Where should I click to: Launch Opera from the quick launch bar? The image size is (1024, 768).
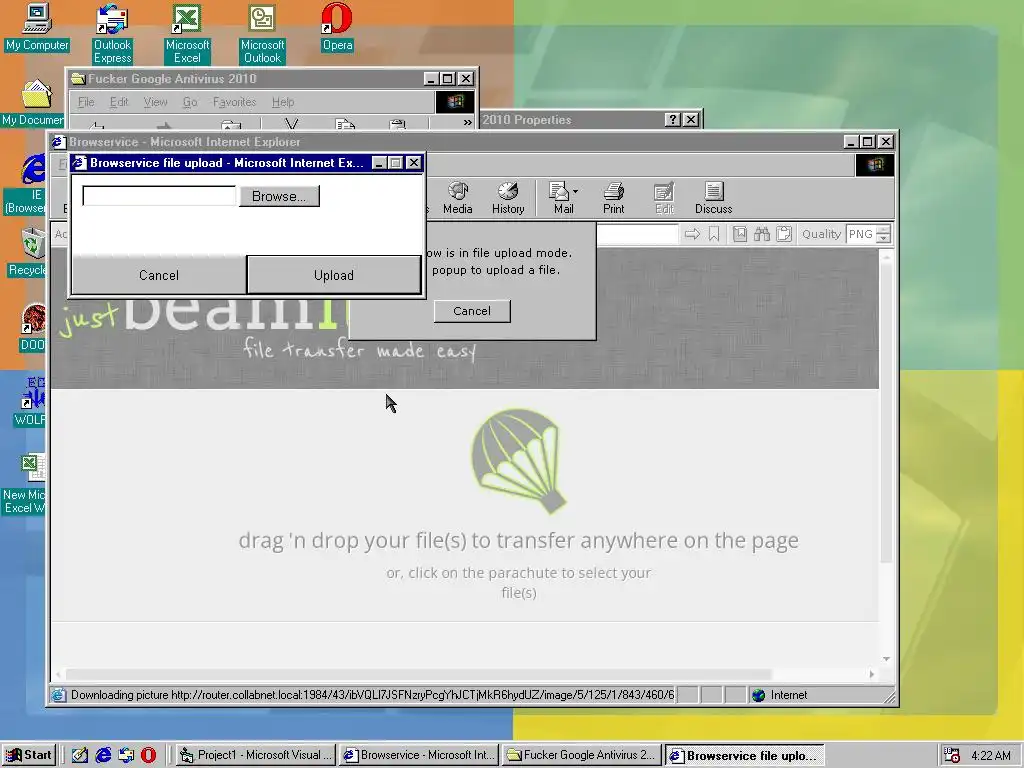coord(149,755)
